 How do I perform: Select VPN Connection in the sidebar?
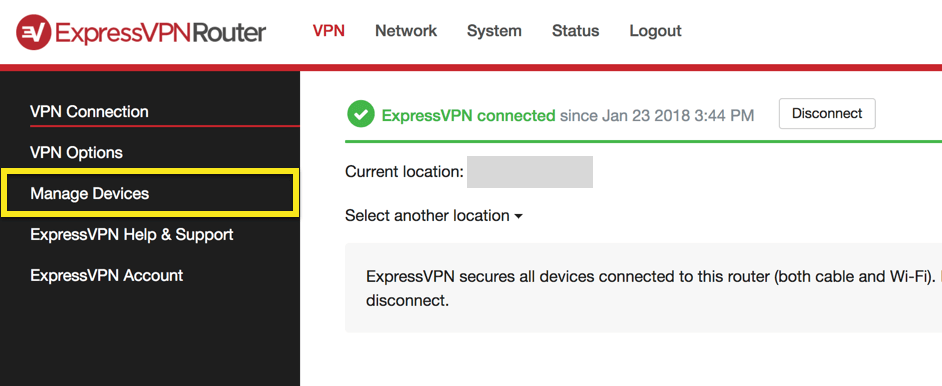[90, 112]
